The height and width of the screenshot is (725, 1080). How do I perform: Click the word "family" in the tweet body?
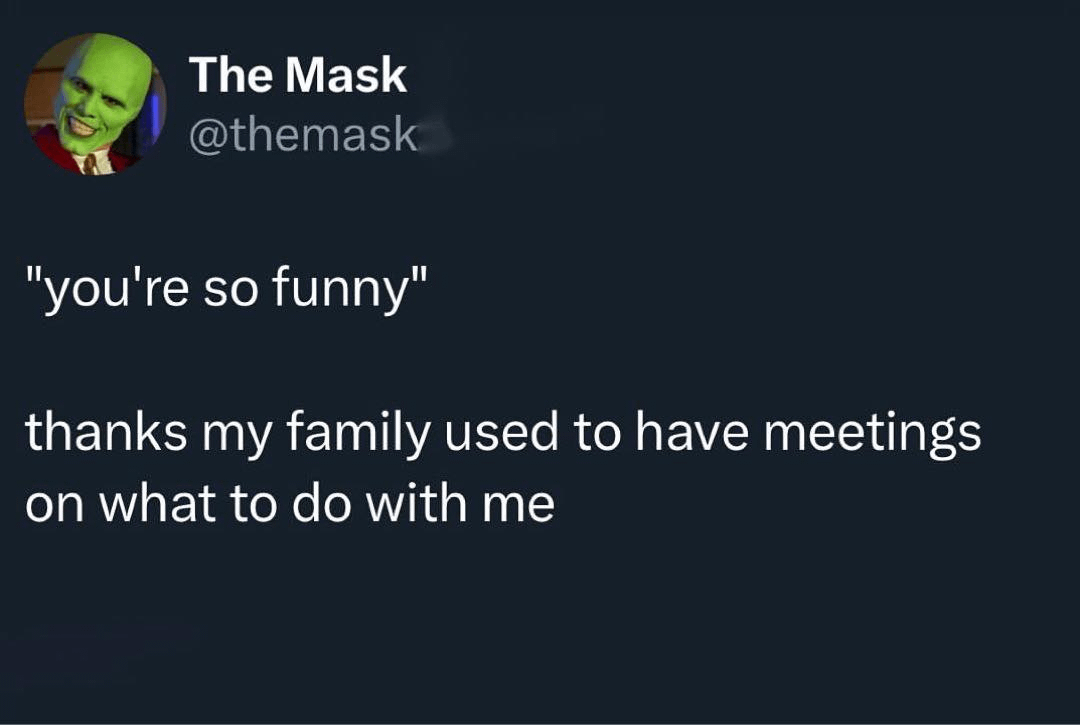(x=358, y=434)
